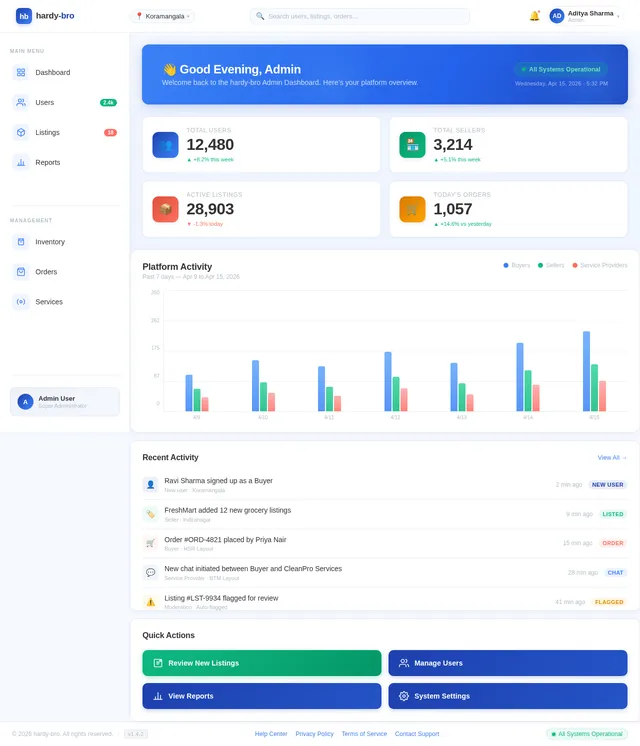Click the Active Listings package icon
The width and height of the screenshot is (640, 746).
[x=166, y=209]
